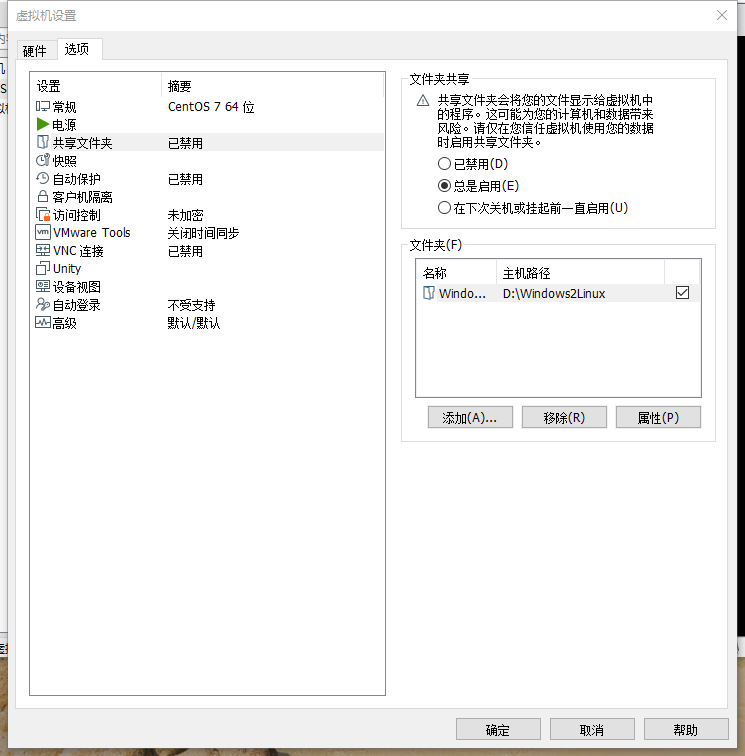This screenshot has height=756, width=745.
Task: Click the 属性(P) button
Action: (658, 418)
